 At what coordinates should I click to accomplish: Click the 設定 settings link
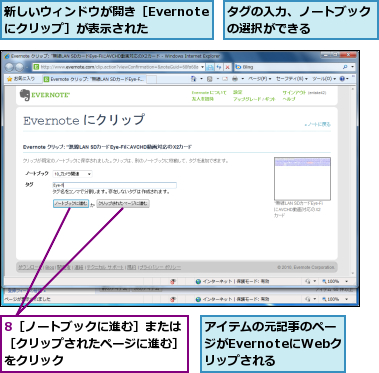tap(237, 92)
